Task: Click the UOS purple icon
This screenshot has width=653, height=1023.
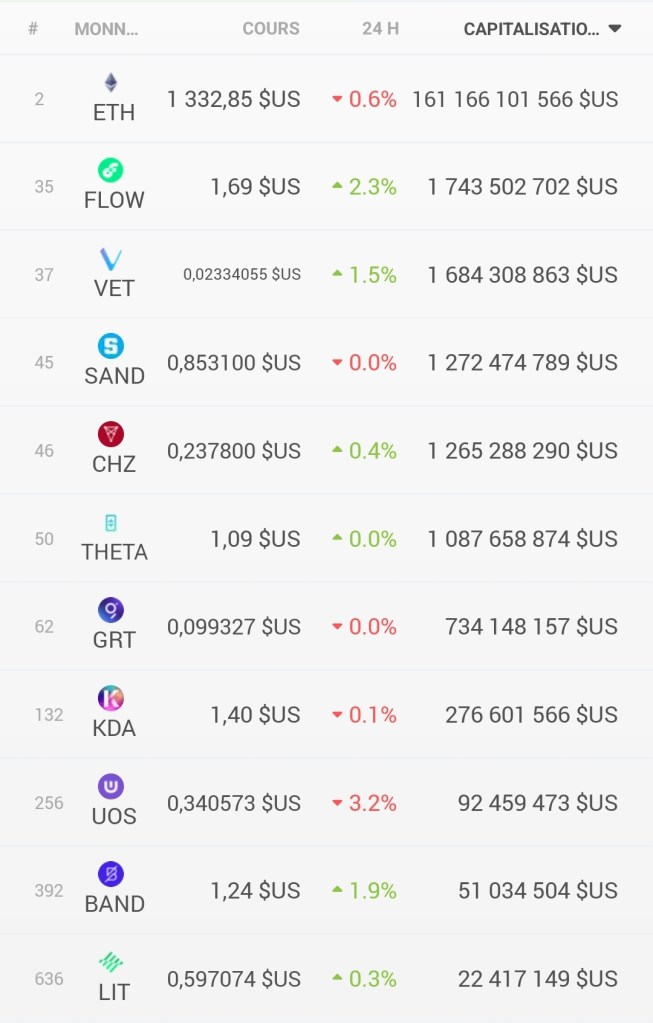Action: click(111, 786)
